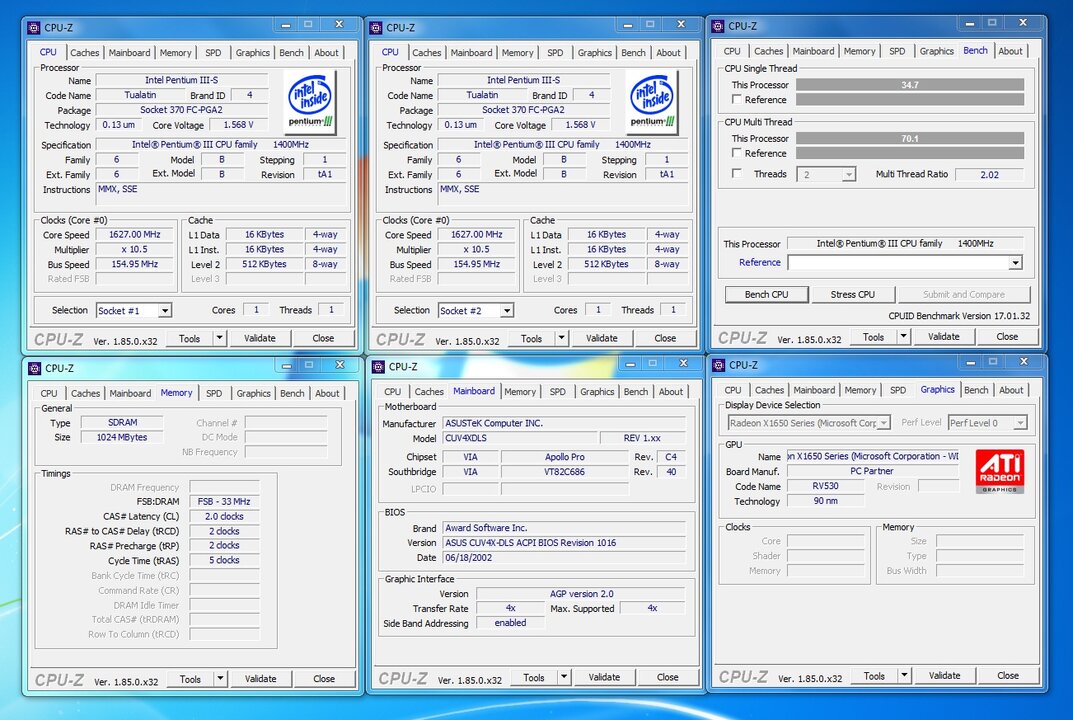Click Validate in the Bench window
The width and height of the screenshot is (1073, 720).
944,337
